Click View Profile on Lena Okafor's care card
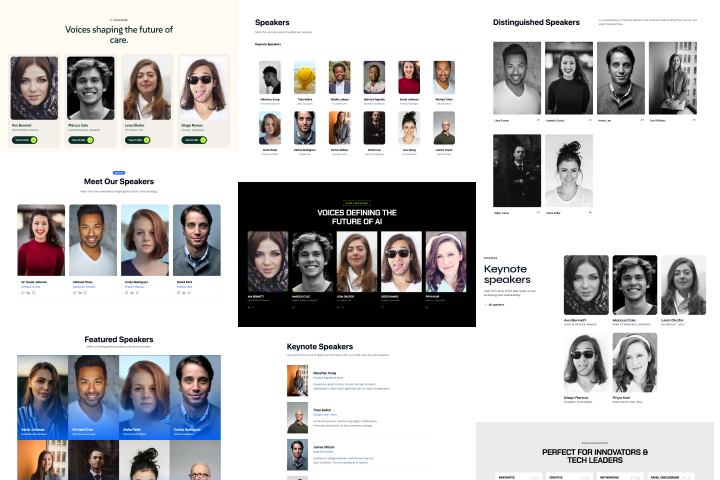 (137, 140)
